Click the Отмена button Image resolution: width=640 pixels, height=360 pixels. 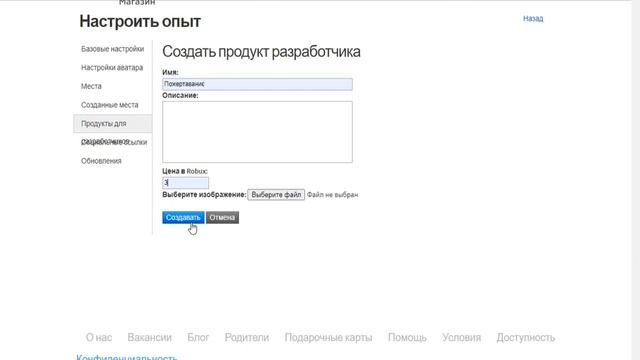click(222, 218)
